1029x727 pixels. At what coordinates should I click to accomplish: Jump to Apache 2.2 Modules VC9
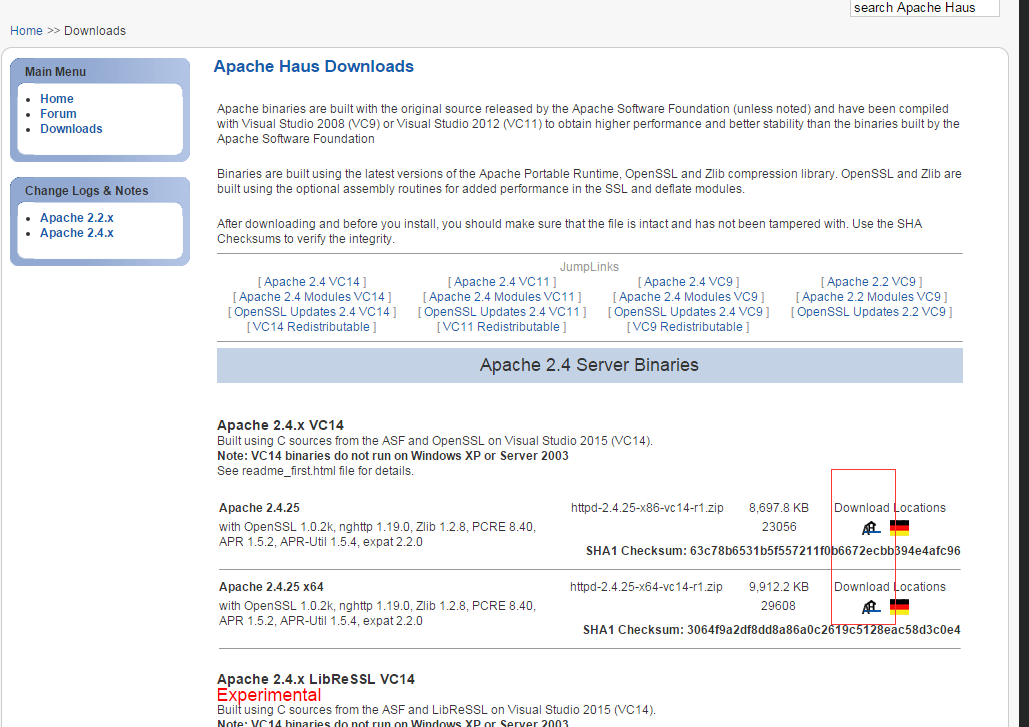[872, 297]
